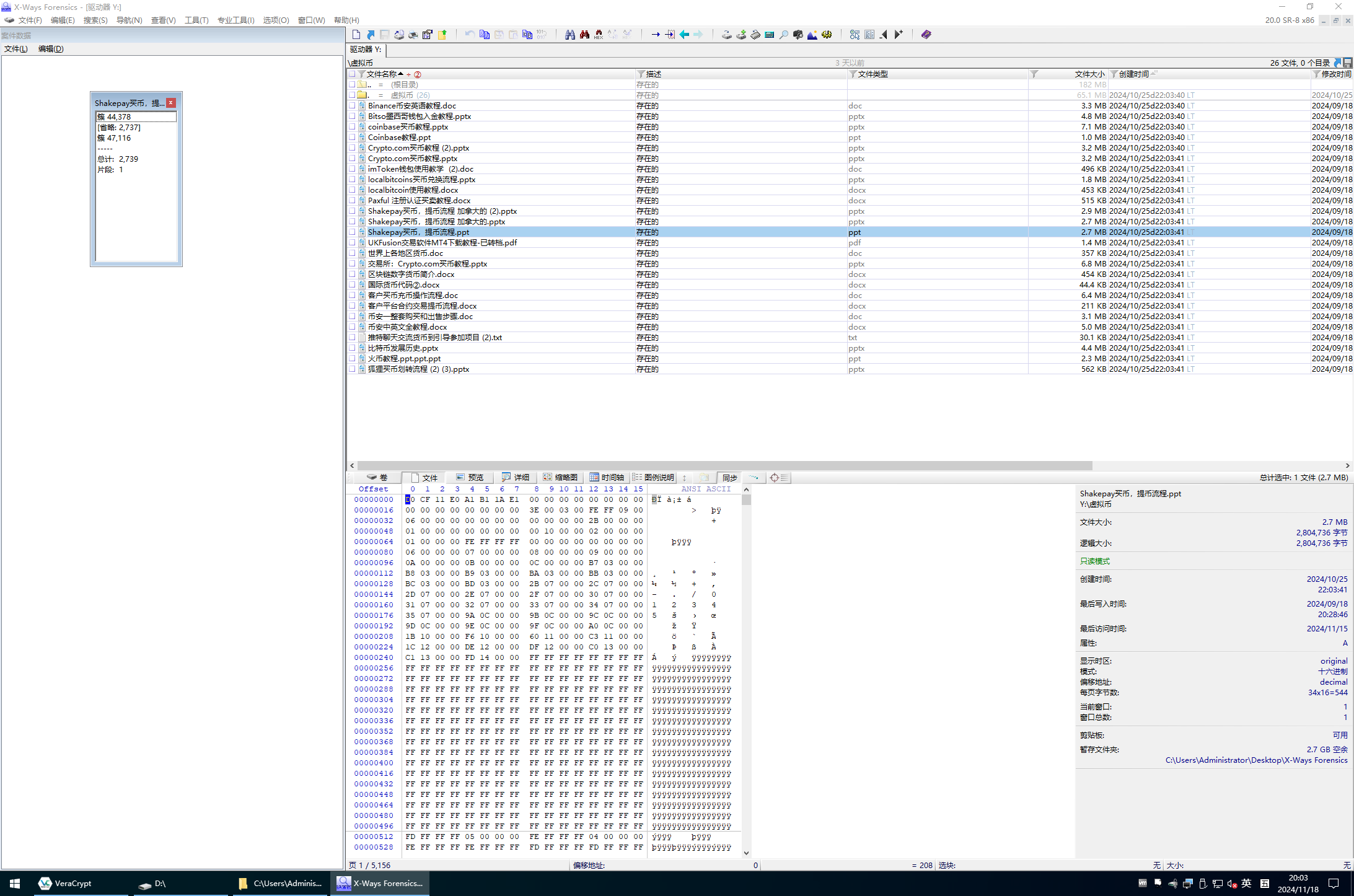This screenshot has height=896, width=1354.
Task: Select the 驱动器 Y: tab
Action: [x=366, y=50]
